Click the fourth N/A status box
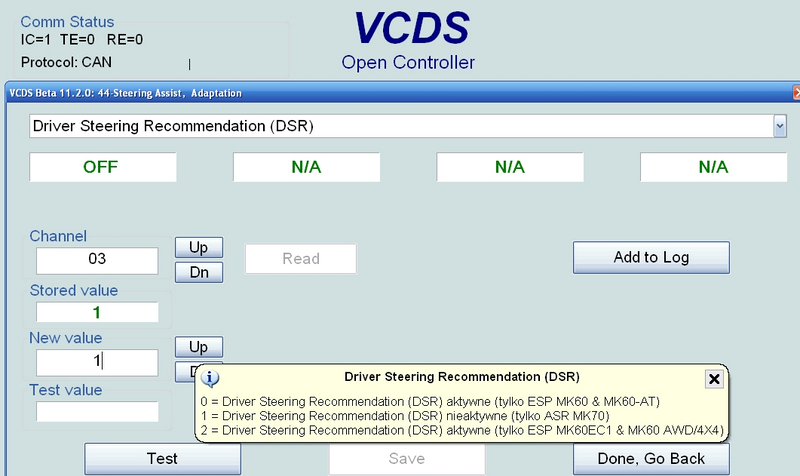Image resolution: width=800 pixels, height=476 pixels. click(713, 167)
